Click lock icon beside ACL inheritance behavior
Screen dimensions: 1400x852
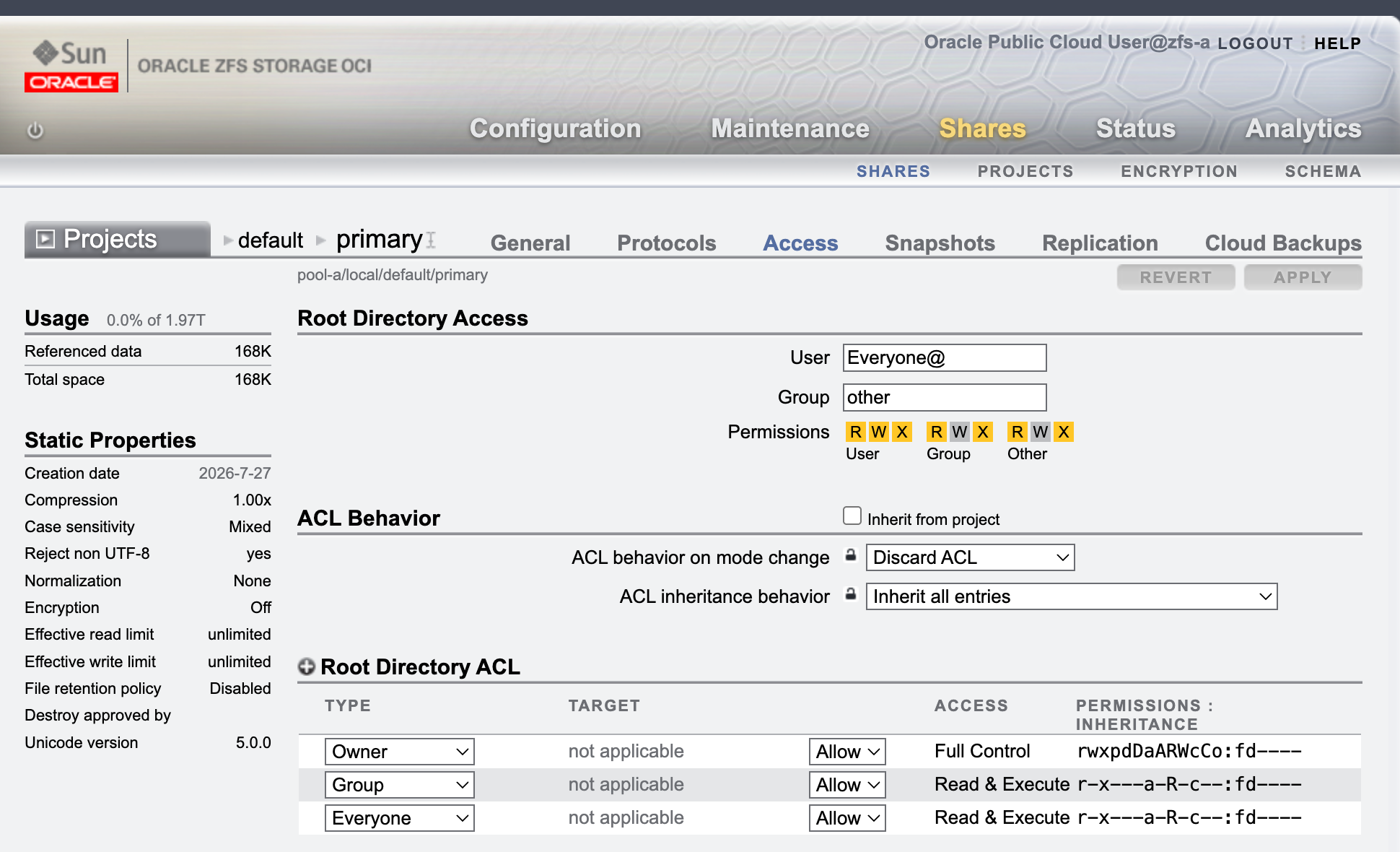coord(851,594)
